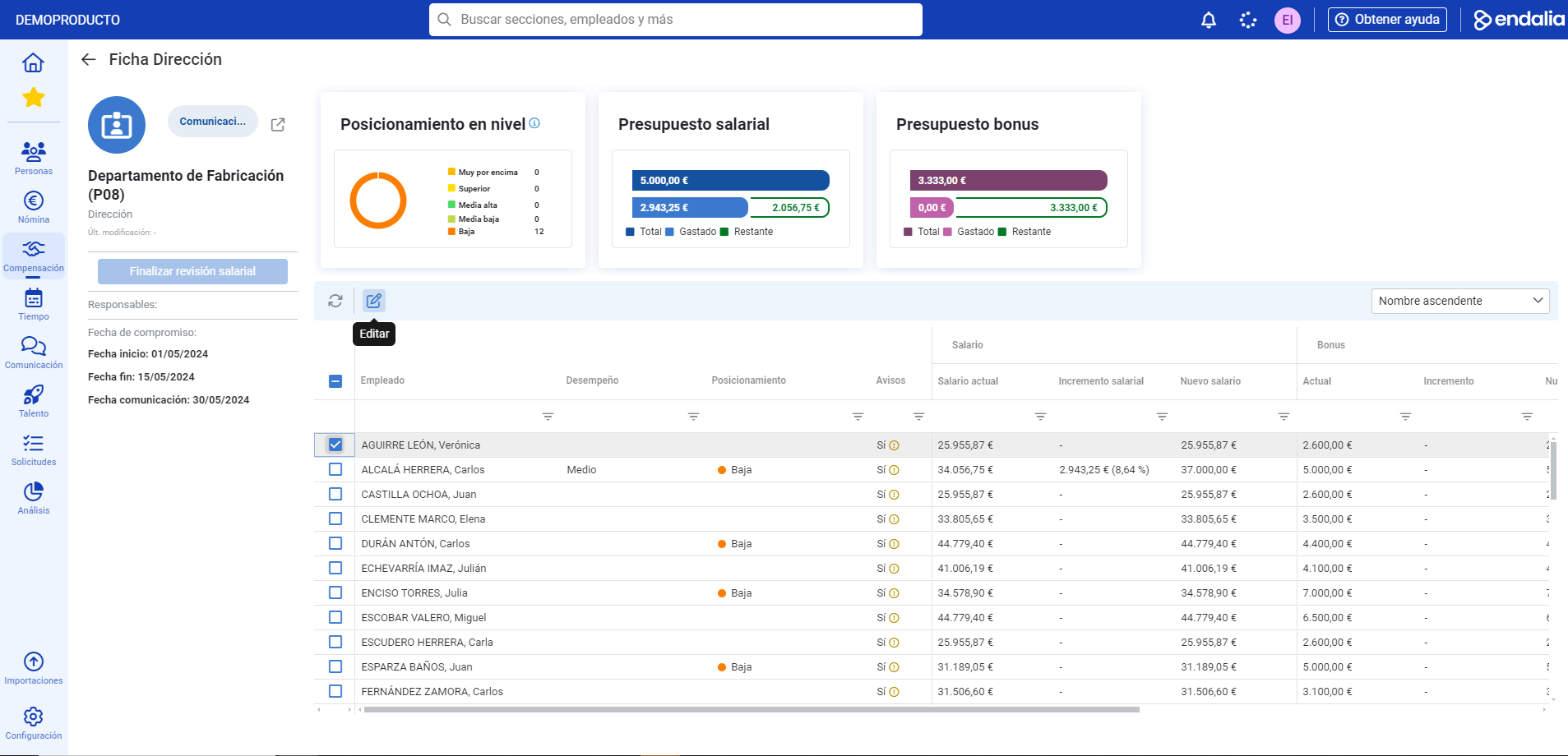Uncheck the AGUIRRE LEÓN, Verónica checkbox

[x=335, y=445]
